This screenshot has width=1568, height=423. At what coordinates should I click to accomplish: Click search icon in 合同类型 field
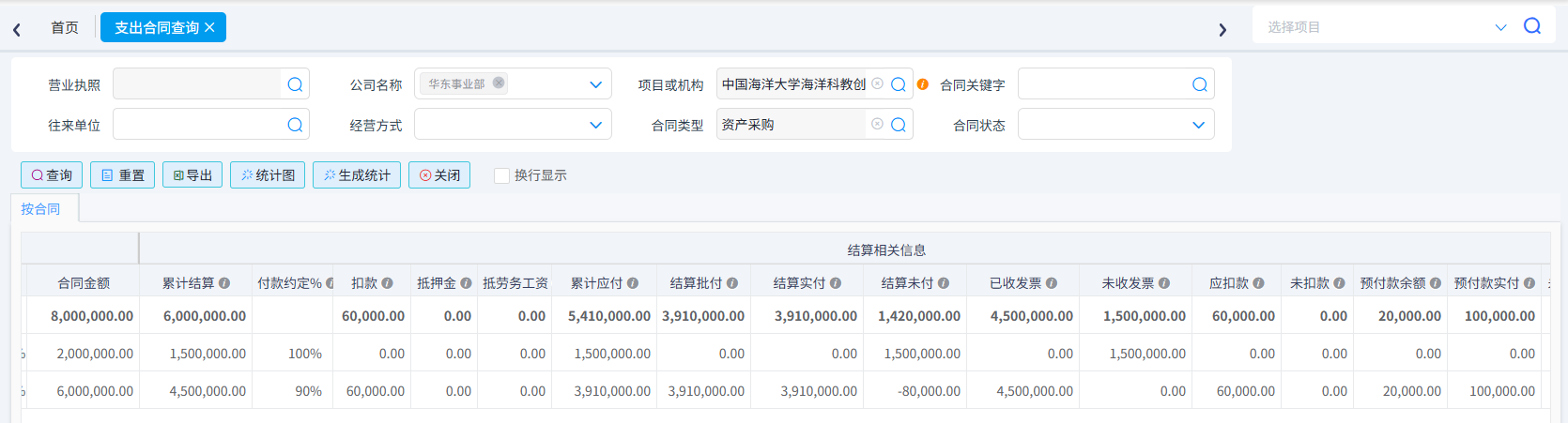(899, 125)
